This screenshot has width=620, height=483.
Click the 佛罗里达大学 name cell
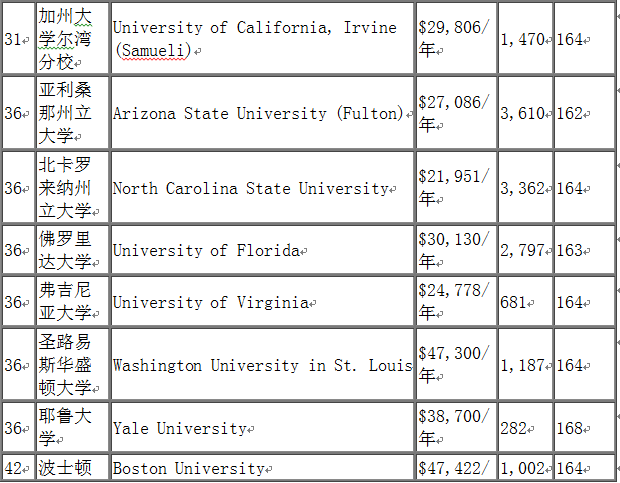coord(70,250)
